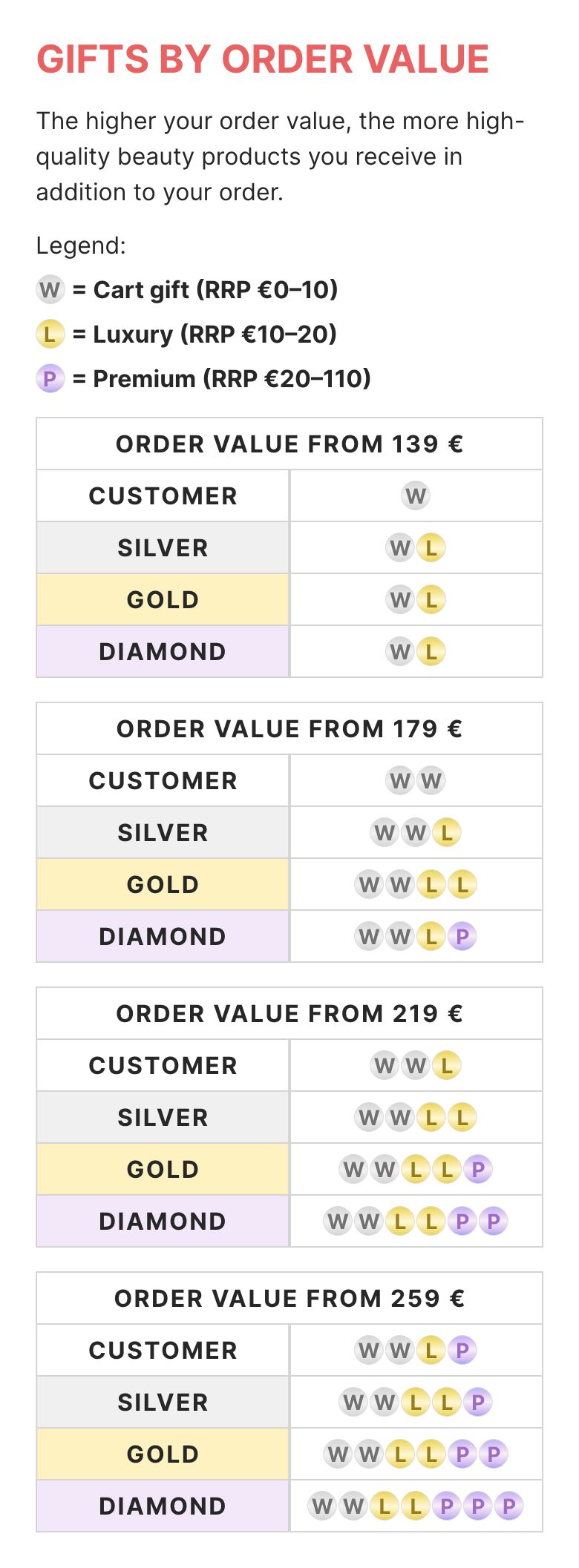579x1568 pixels.
Task: Click the Gold label in the 179 € table
Action: (163, 884)
